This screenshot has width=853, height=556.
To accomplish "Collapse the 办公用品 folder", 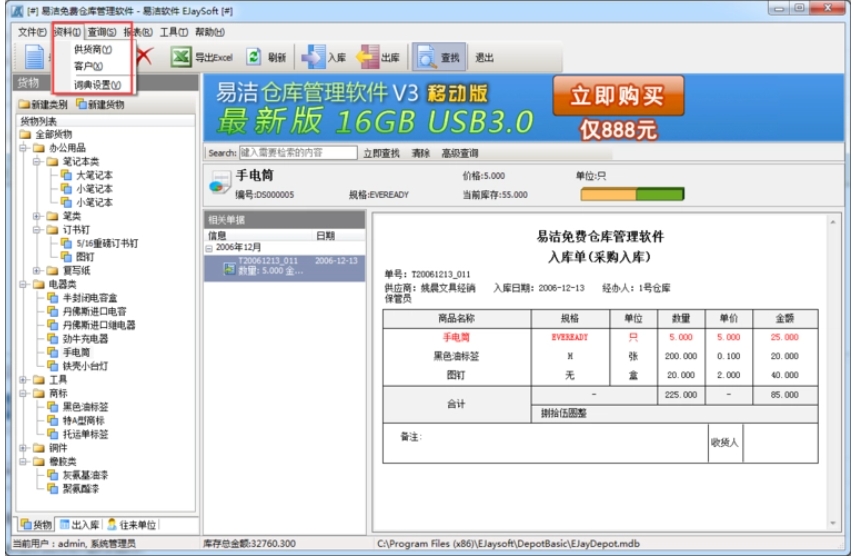I will (23, 148).
